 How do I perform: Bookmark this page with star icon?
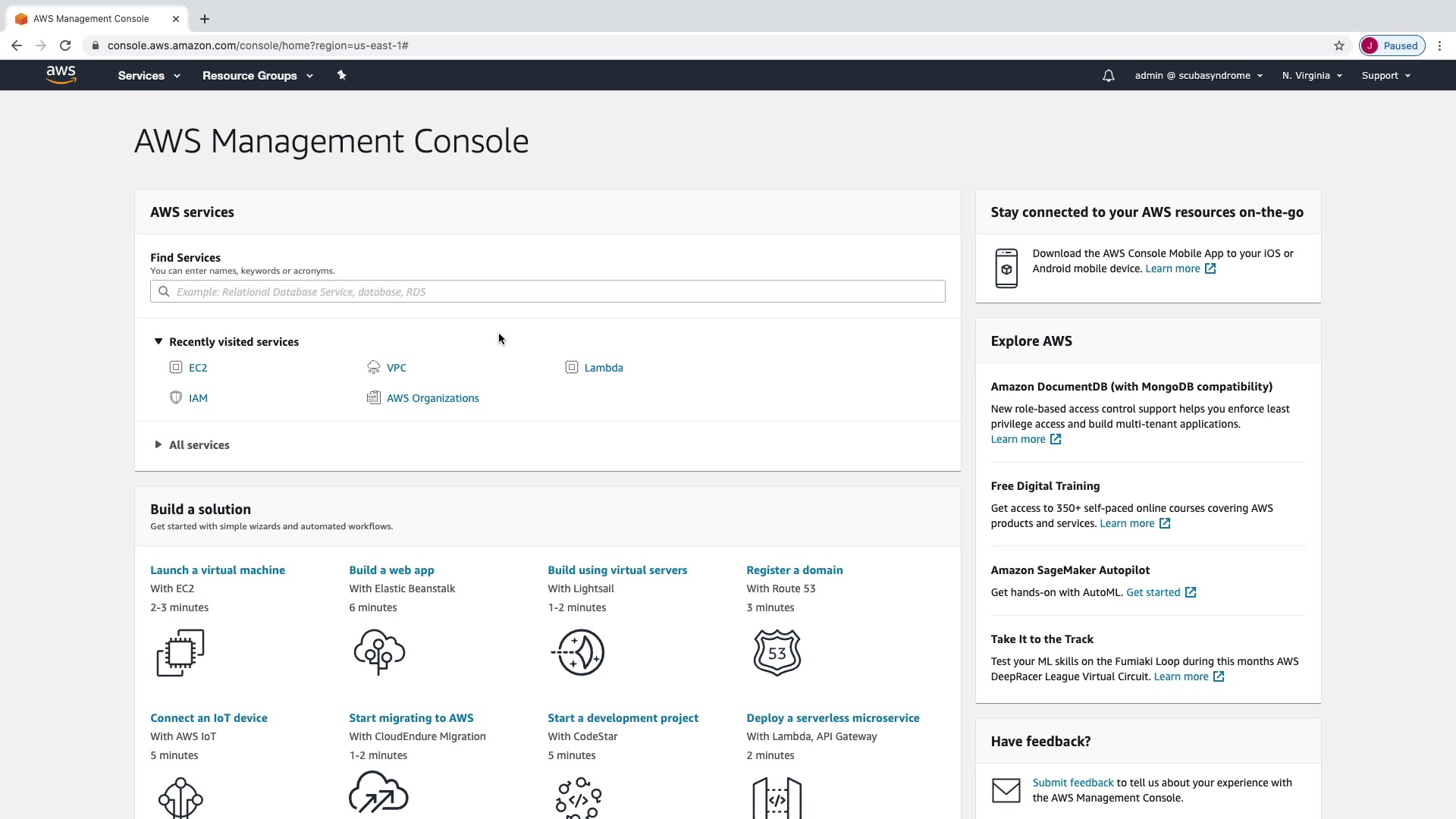pos(1338,45)
